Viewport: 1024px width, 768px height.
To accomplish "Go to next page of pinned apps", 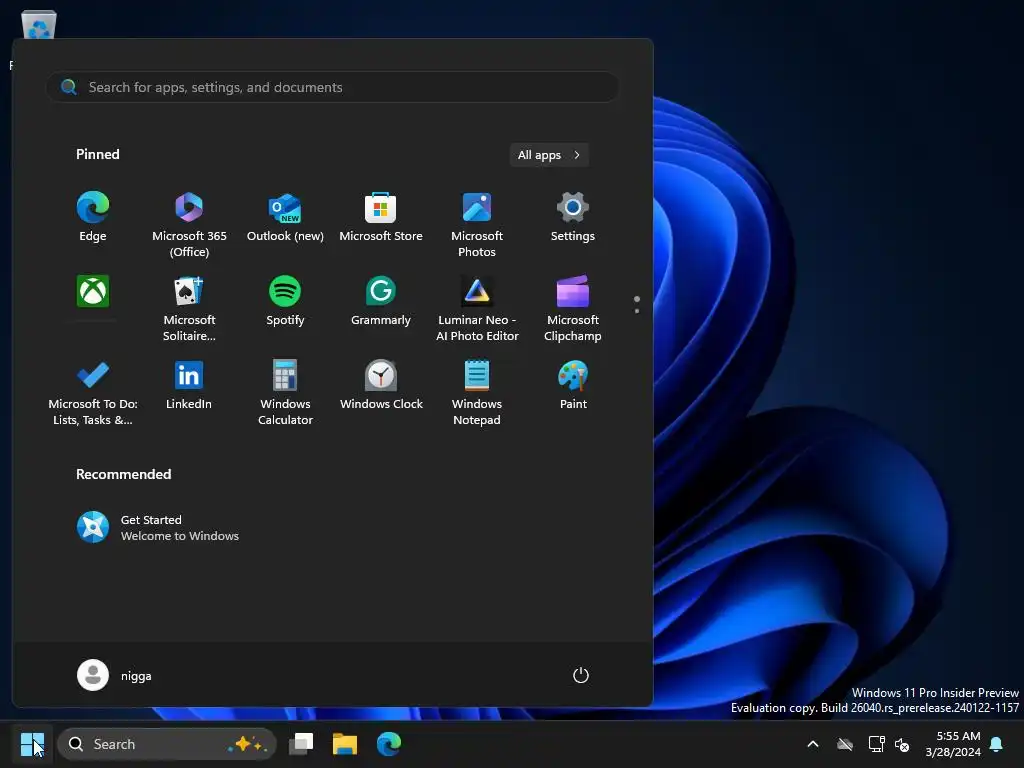I will tap(637, 311).
